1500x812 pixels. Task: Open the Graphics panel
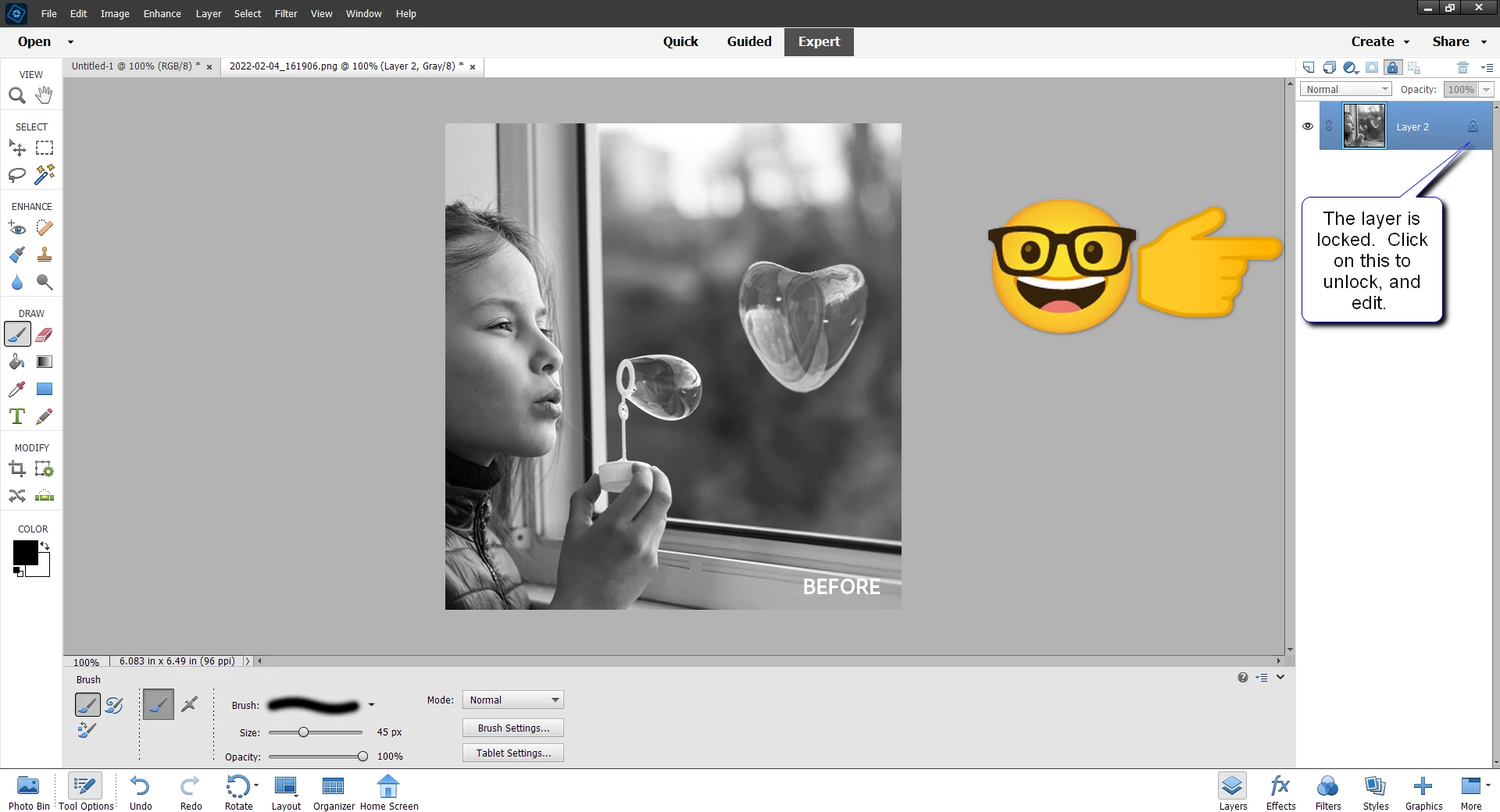1423,792
